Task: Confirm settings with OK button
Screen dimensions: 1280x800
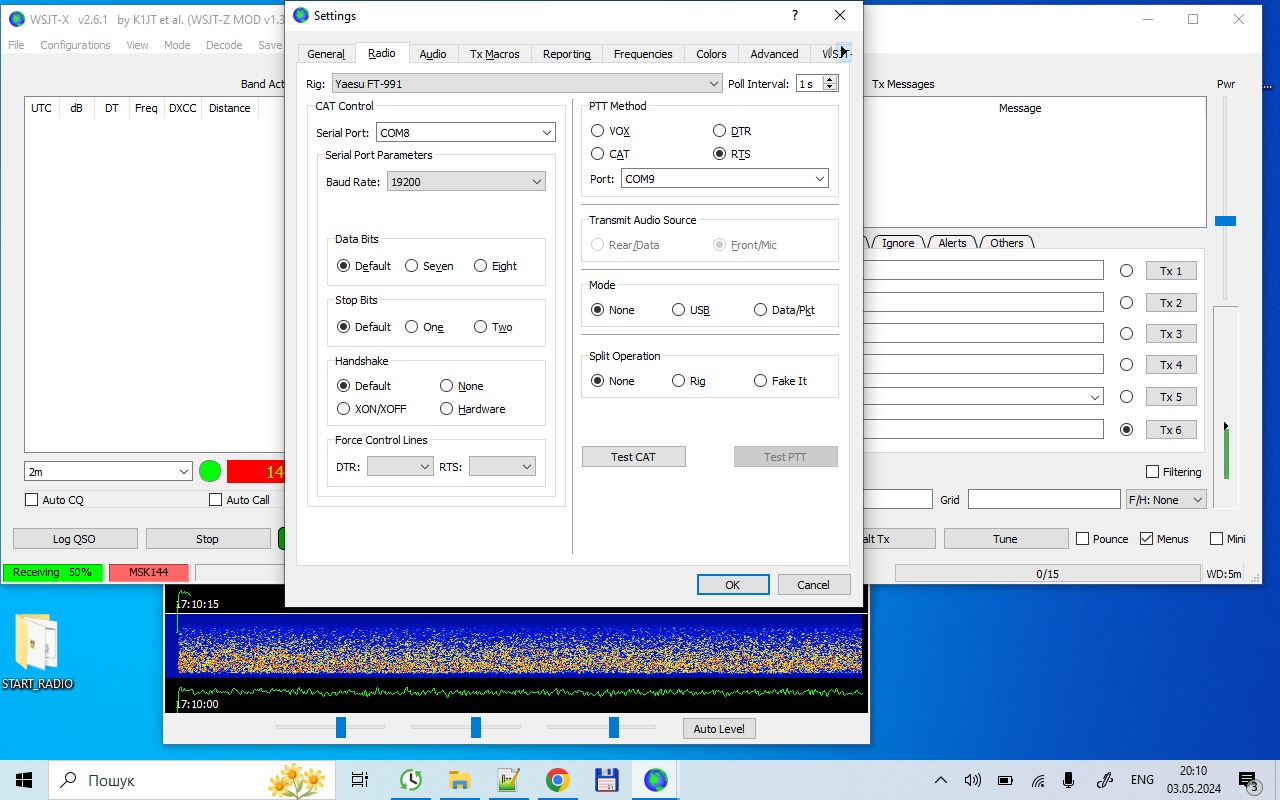Action: [733, 585]
